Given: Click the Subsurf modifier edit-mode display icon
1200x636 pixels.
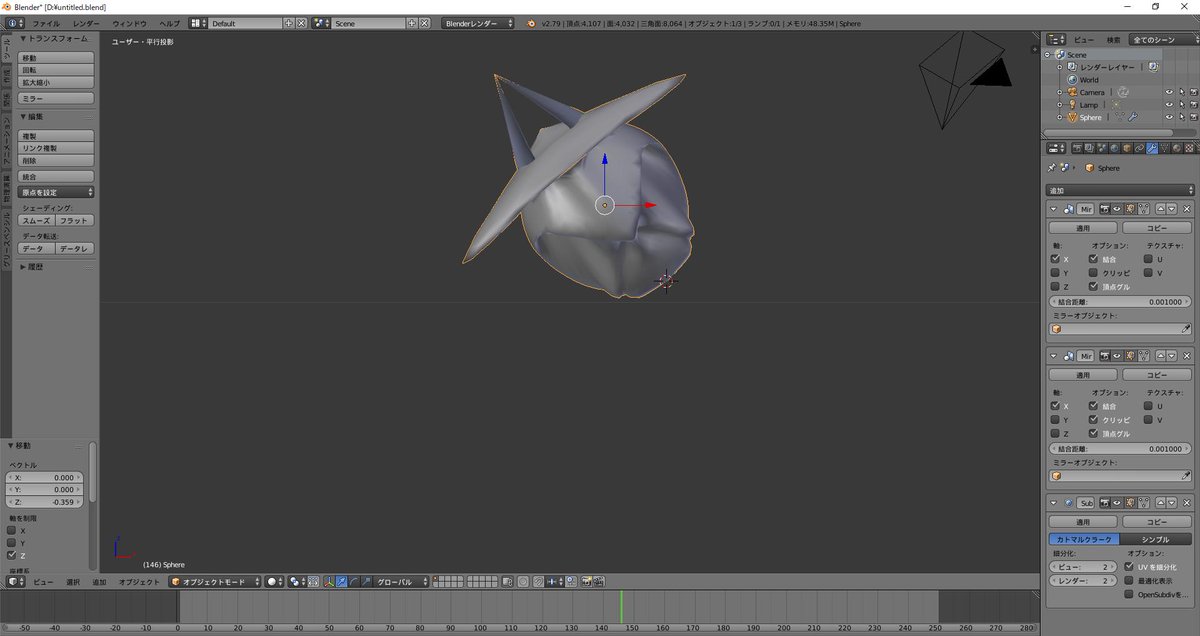Looking at the screenshot, I should point(1131,503).
